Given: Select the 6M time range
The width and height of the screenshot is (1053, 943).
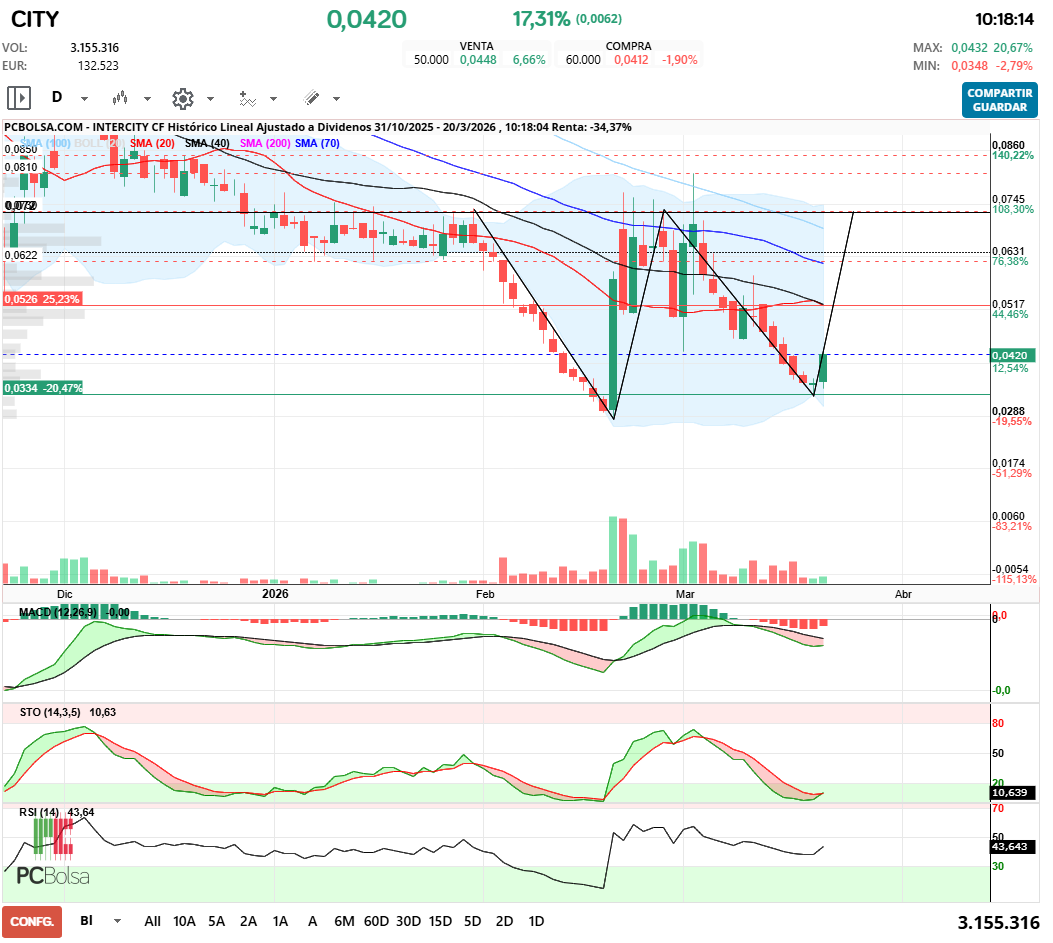Looking at the screenshot, I should (344, 921).
